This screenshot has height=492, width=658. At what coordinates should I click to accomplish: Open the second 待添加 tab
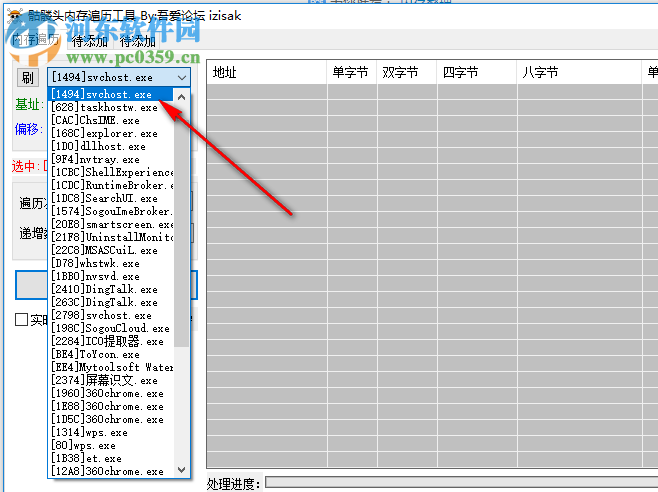[x=138, y=41]
